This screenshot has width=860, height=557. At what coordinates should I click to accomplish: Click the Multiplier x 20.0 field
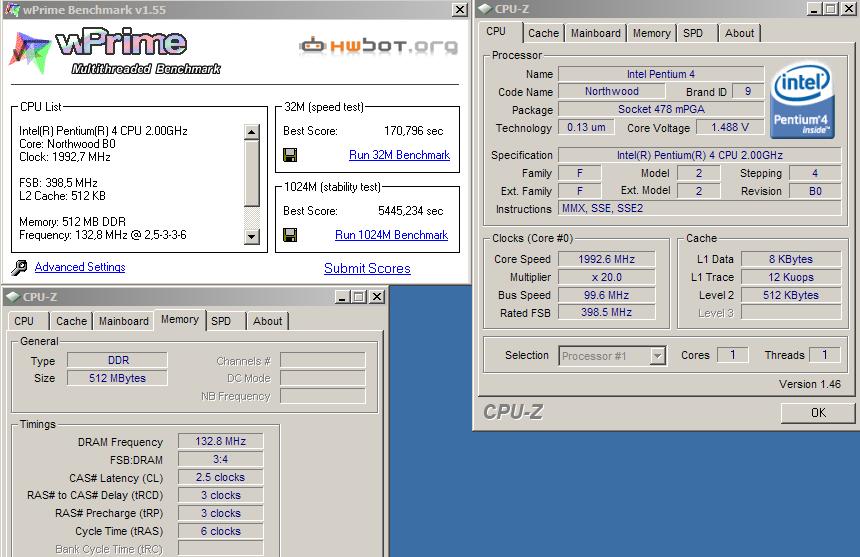click(607, 277)
